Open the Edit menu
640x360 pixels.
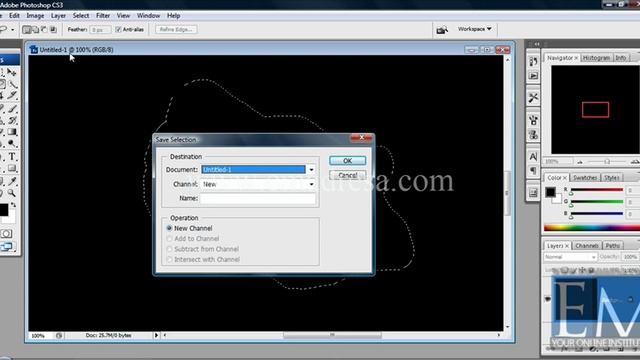coord(14,16)
